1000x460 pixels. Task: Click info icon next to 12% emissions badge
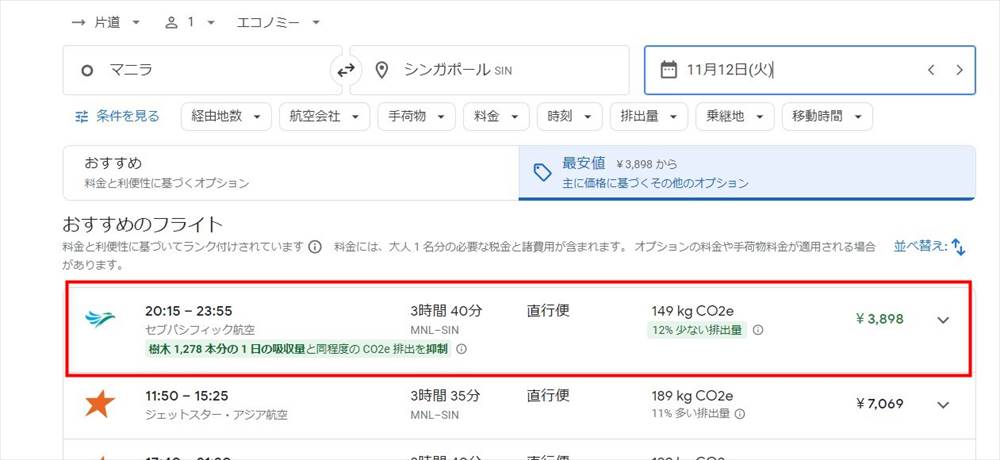(758, 330)
